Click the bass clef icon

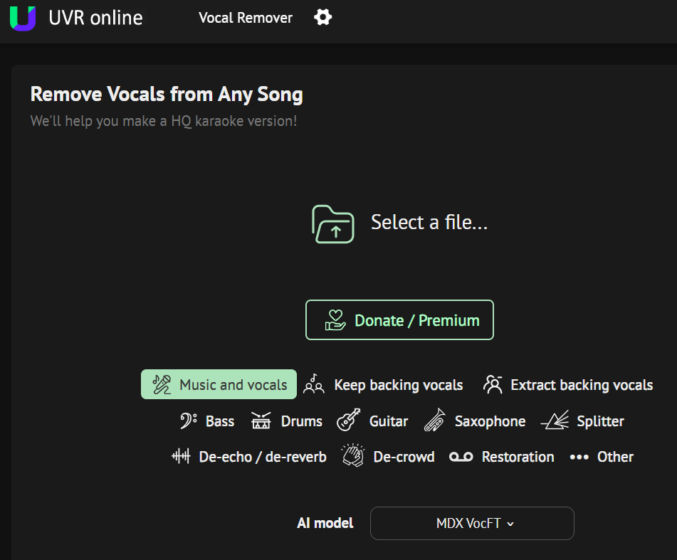point(188,421)
